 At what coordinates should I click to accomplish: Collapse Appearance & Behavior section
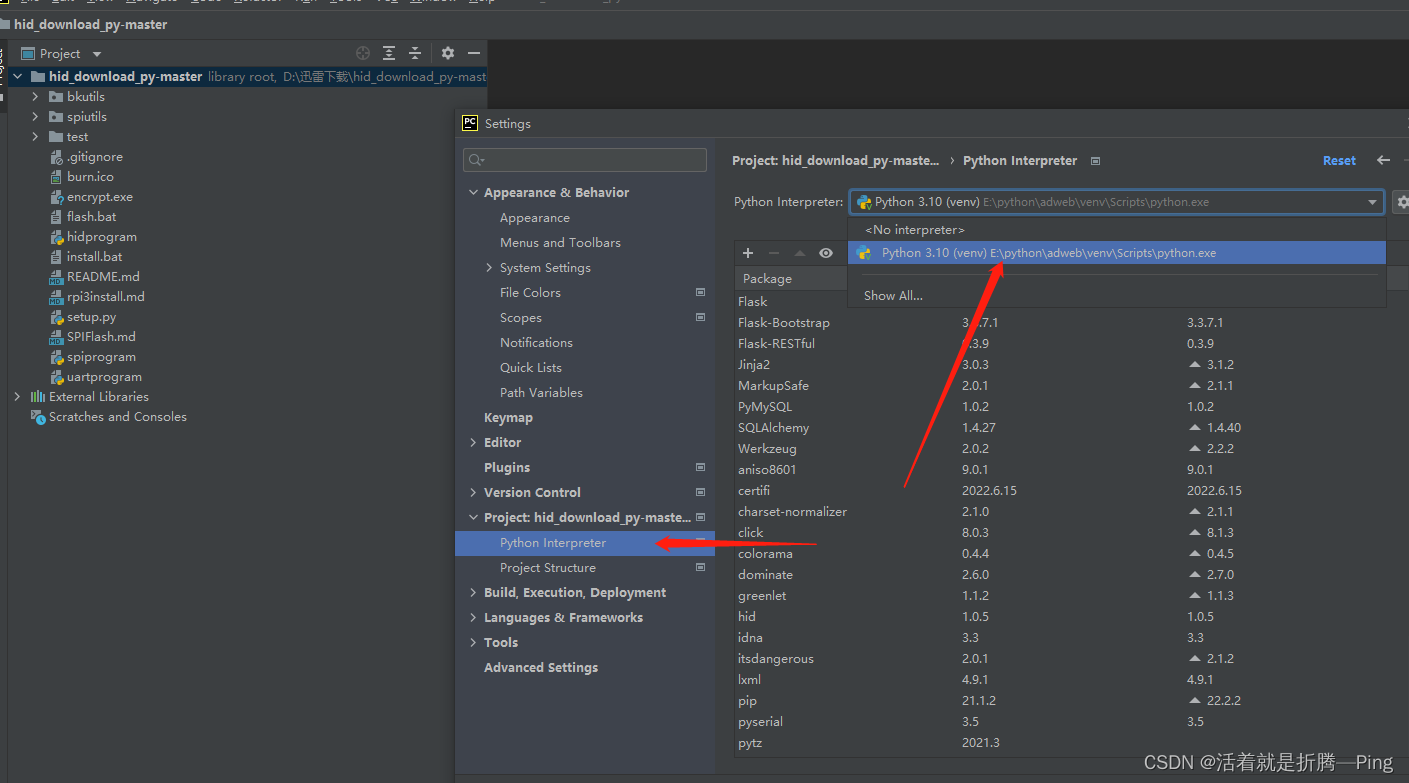[473, 192]
